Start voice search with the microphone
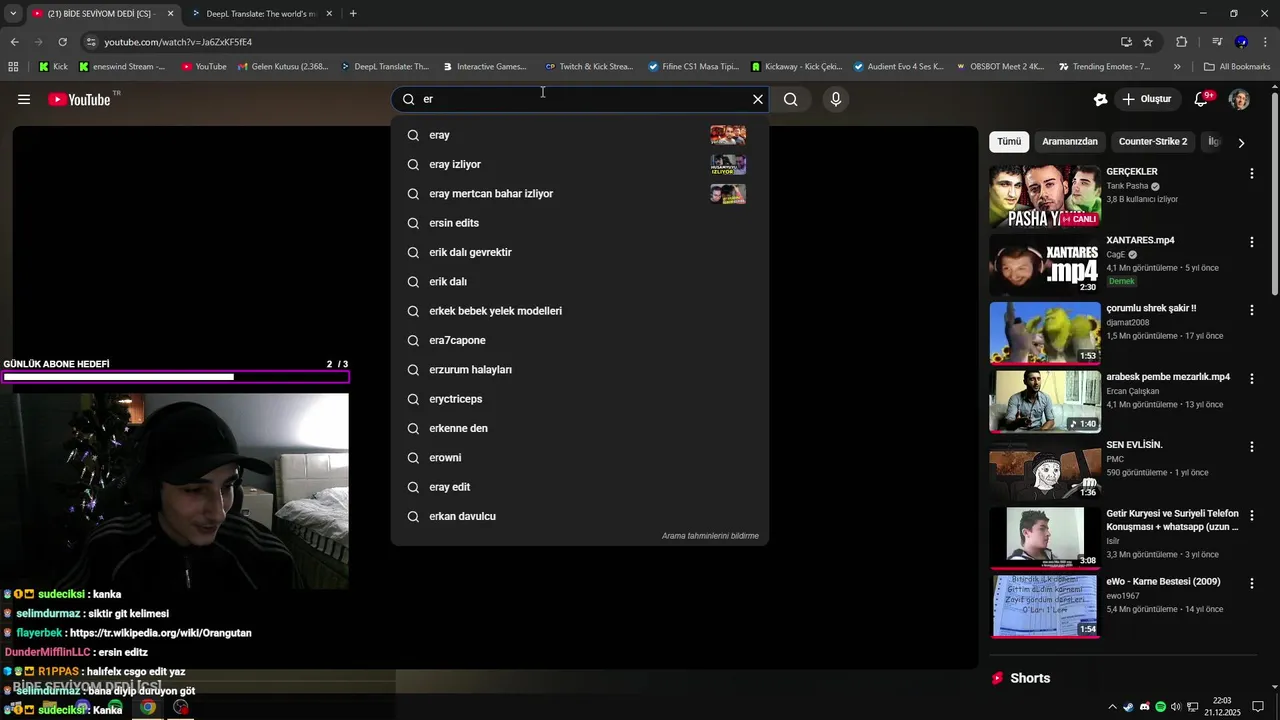 tap(836, 99)
